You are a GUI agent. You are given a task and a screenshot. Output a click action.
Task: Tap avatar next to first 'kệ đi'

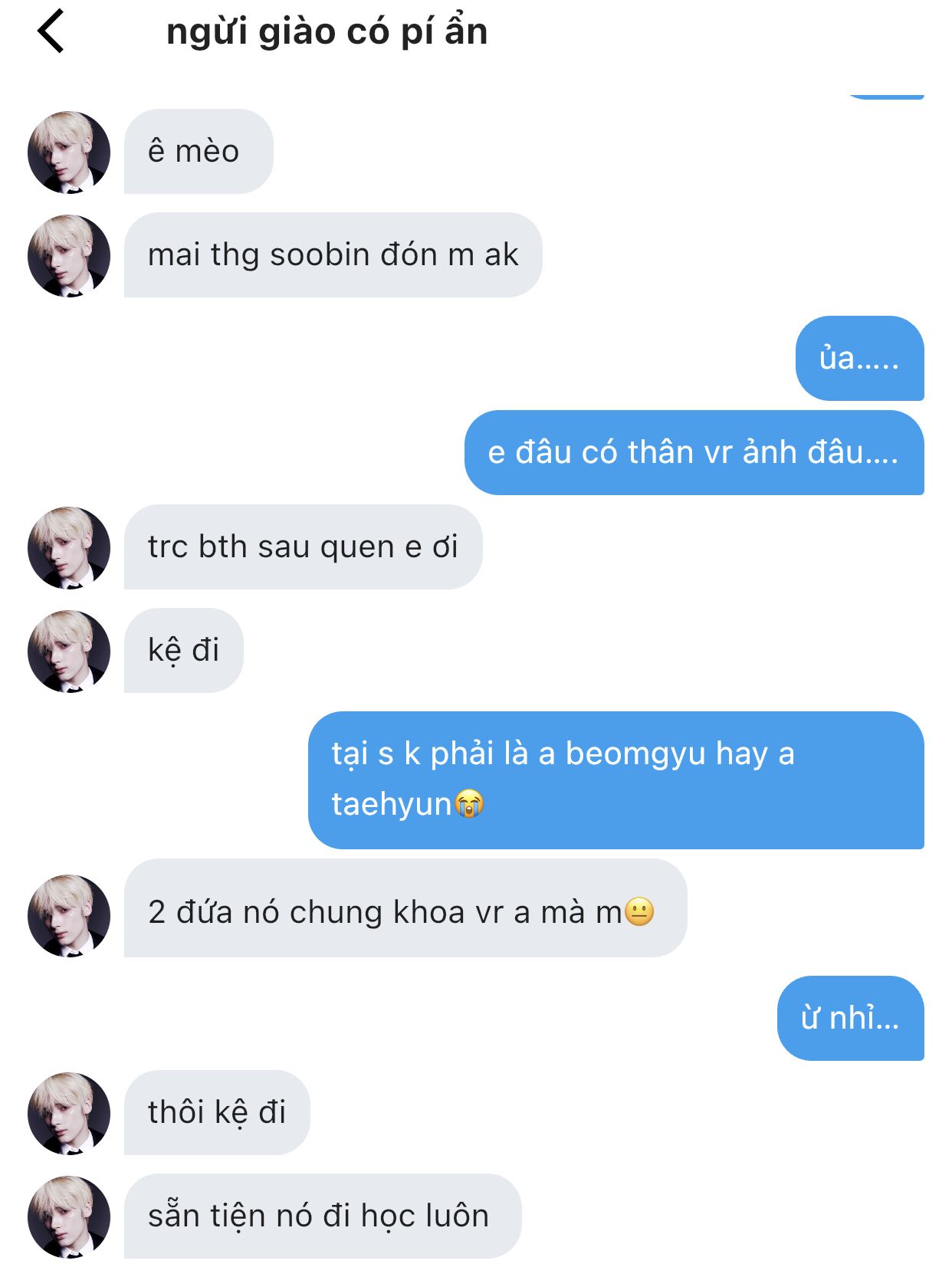point(69,651)
